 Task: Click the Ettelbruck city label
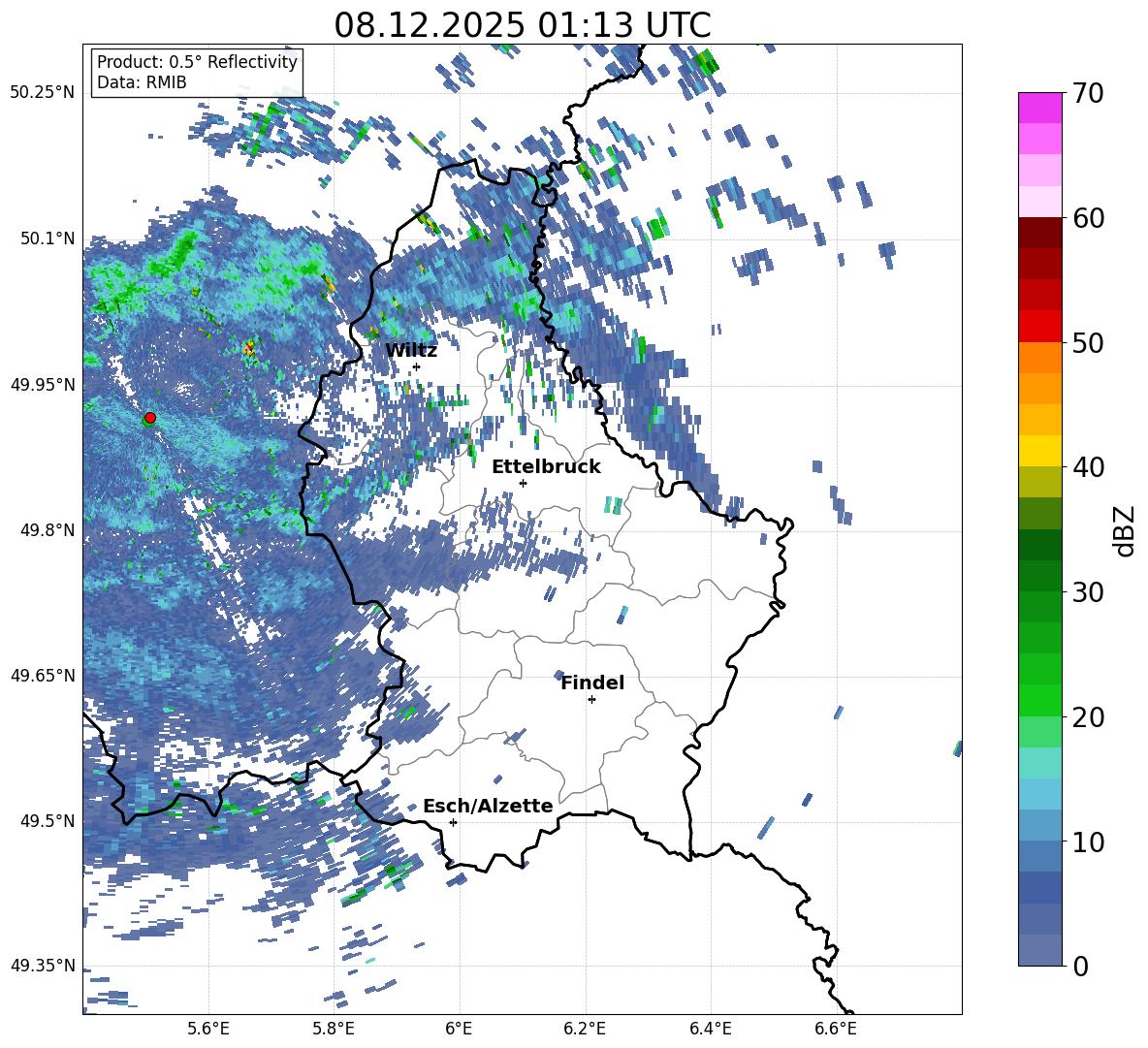546,467
